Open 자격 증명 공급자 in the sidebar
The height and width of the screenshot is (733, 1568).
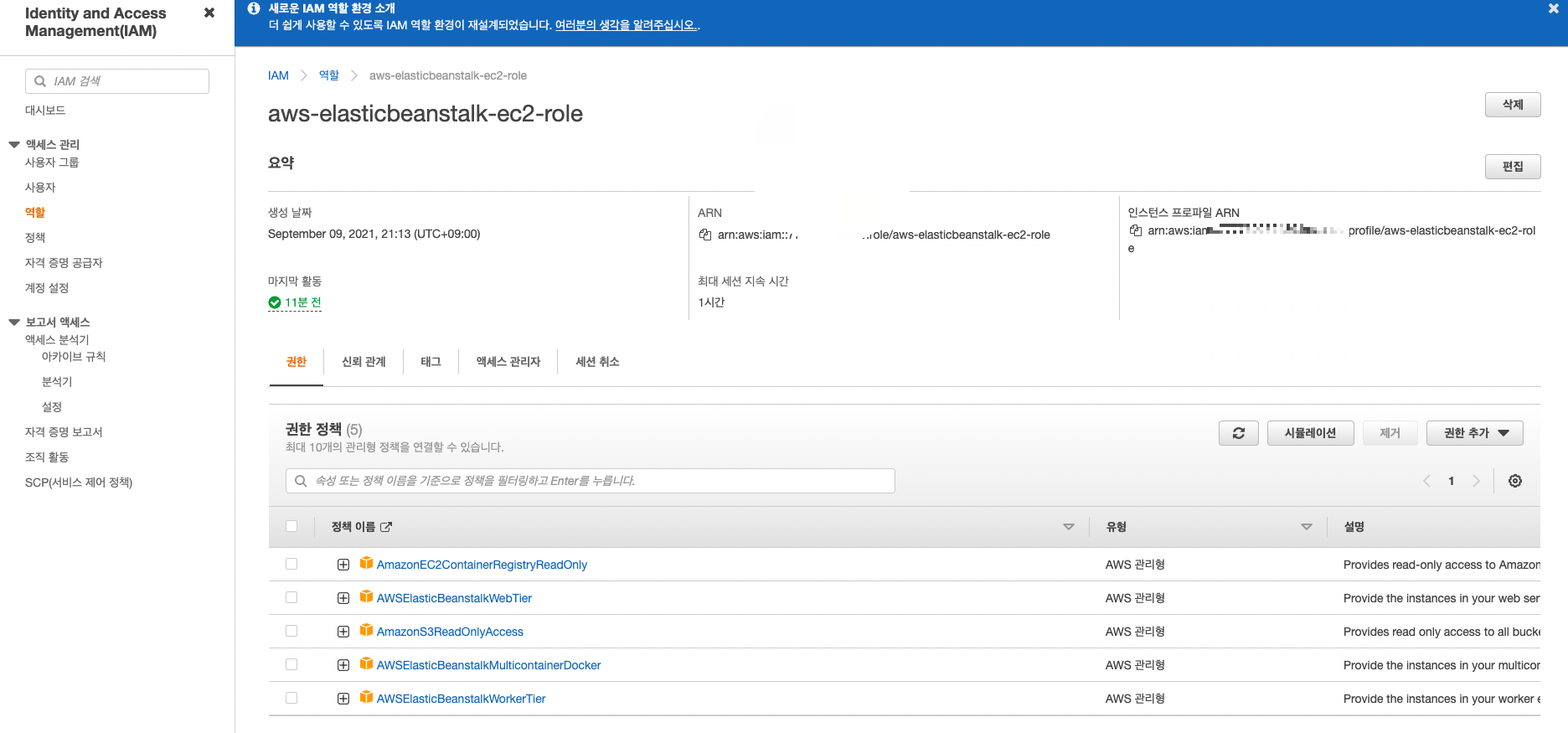[64, 263]
